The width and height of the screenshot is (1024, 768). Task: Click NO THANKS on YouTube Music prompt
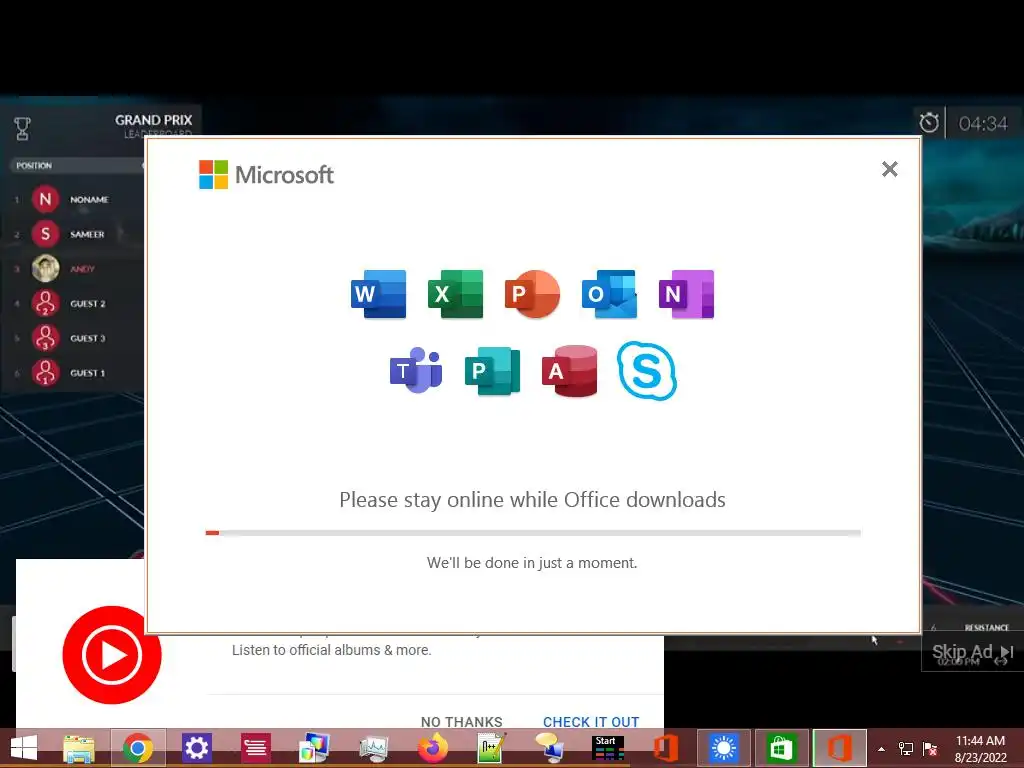point(462,722)
